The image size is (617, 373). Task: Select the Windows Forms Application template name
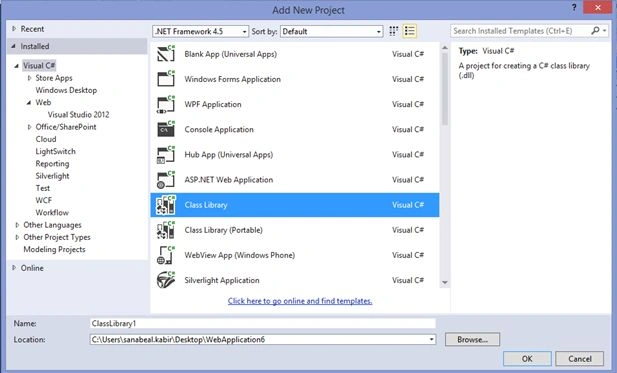[233, 79]
